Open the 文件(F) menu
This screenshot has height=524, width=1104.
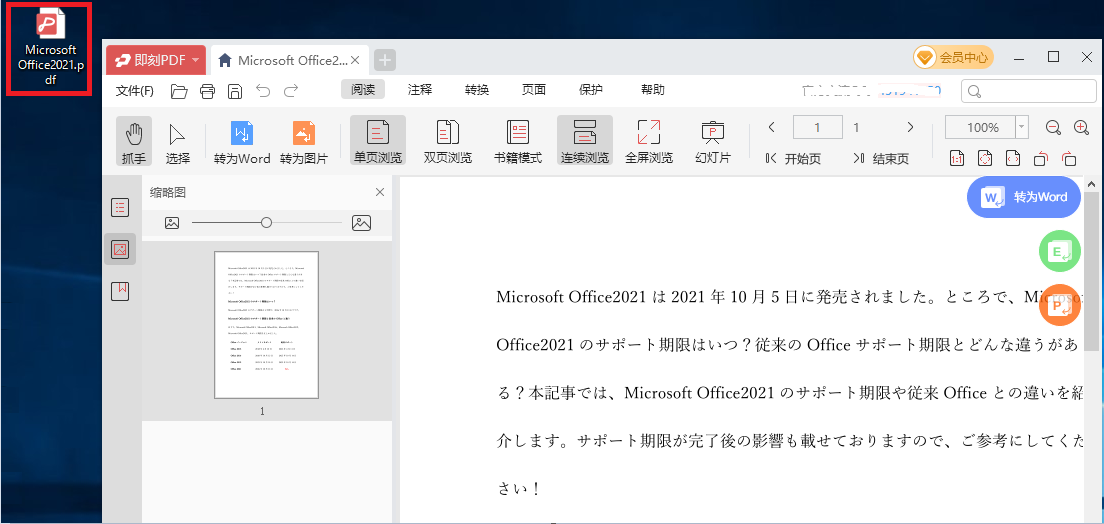click(134, 91)
